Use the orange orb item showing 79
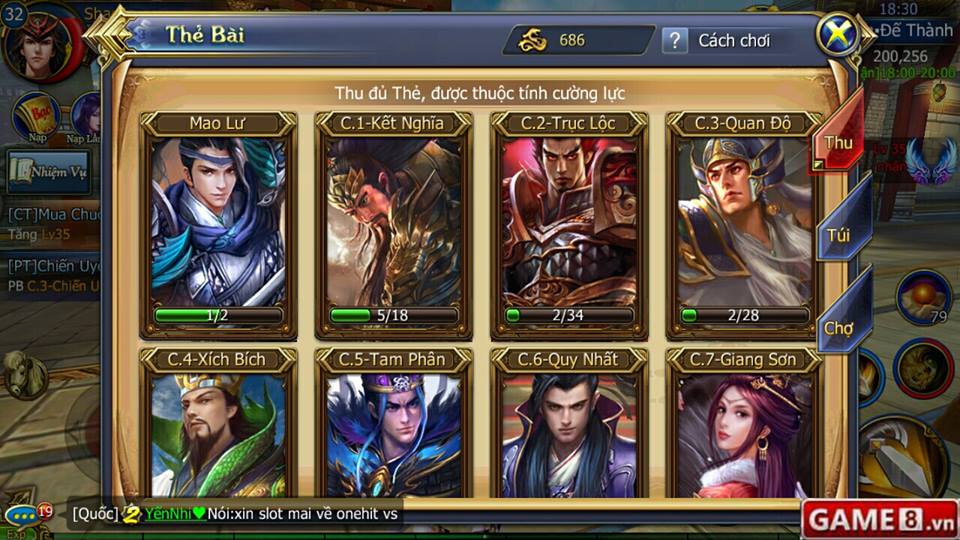The height and width of the screenshot is (540, 960). [923, 298]
